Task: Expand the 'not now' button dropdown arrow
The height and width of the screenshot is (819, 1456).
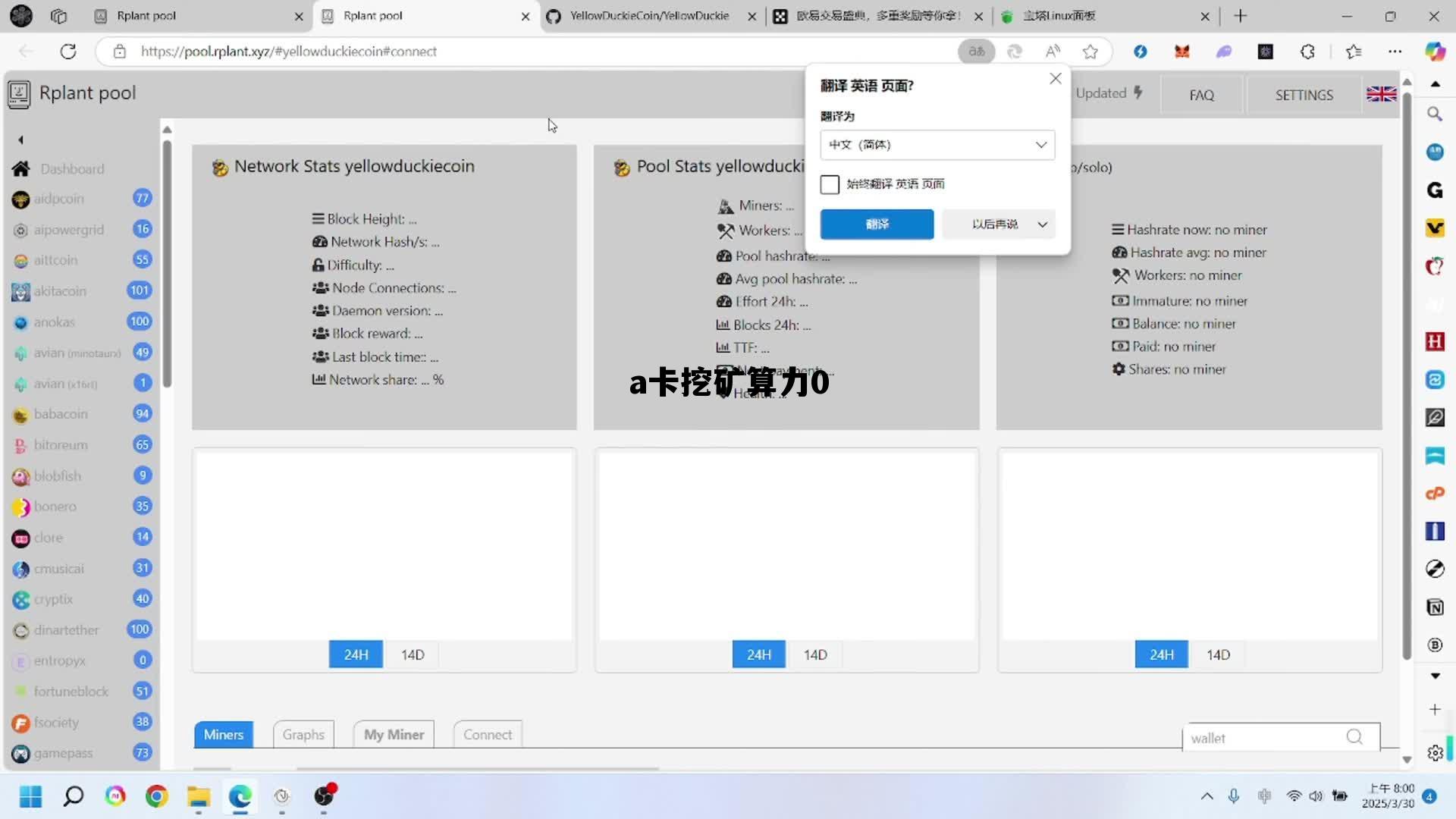Action: pyautogui.click(x=1043, y=224)
